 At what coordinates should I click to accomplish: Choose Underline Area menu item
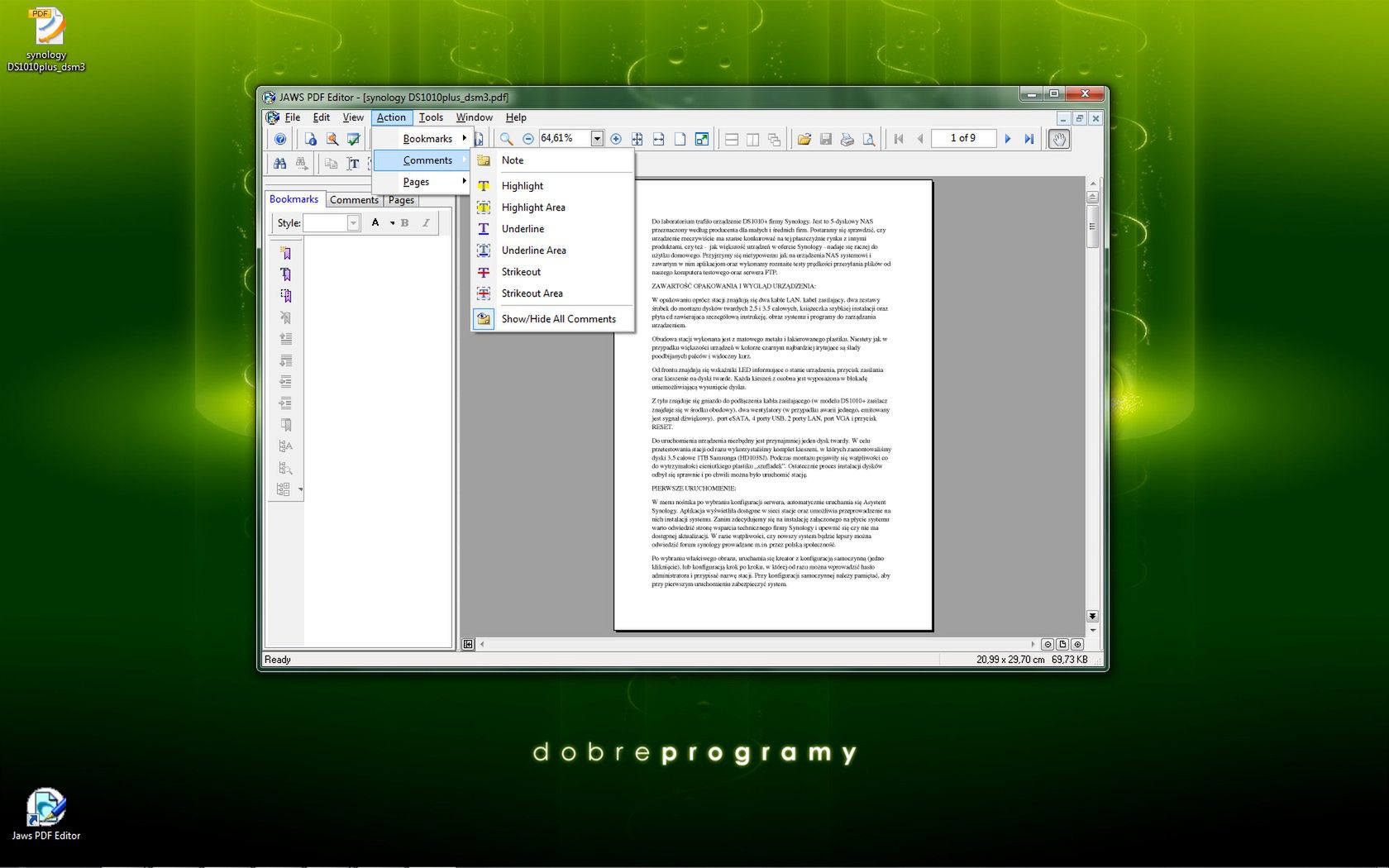click(x=553, y=250)
